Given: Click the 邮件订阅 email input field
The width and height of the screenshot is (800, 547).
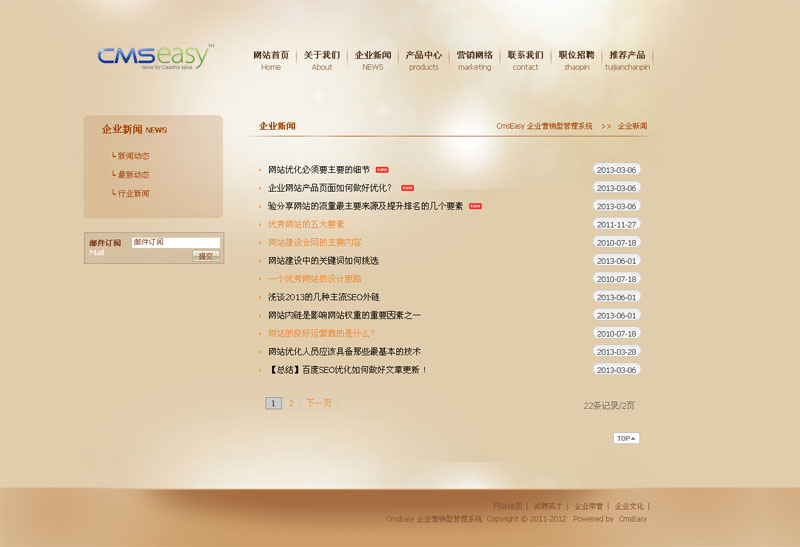Looking at the screenshot, I should 175,242.
